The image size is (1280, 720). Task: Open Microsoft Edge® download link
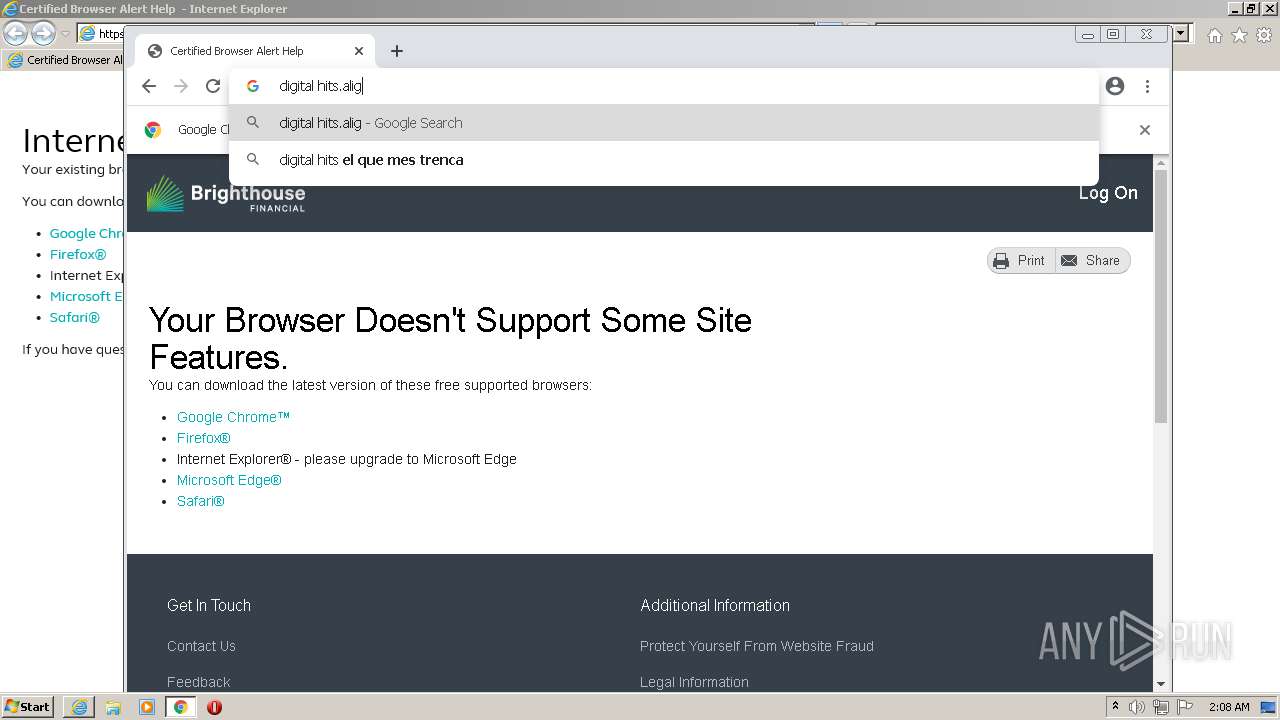click(x=229, y=480)
